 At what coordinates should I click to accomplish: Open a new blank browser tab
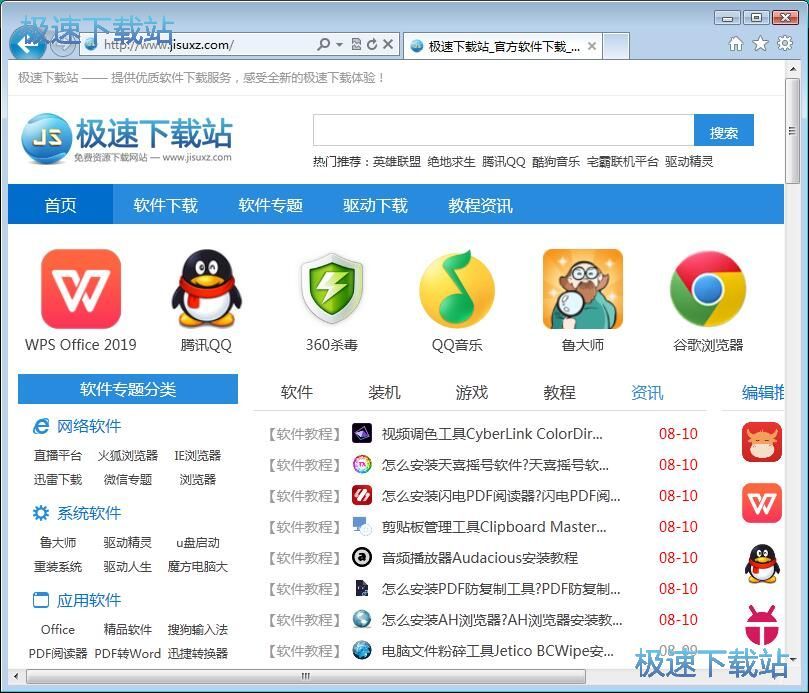(616, 46)
